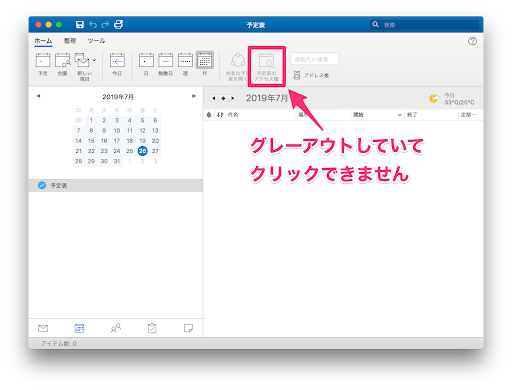The image size is (512, 390).
Task: Go to today using 今日 icon
Action: pyautogui.click(x=117, y=64)
